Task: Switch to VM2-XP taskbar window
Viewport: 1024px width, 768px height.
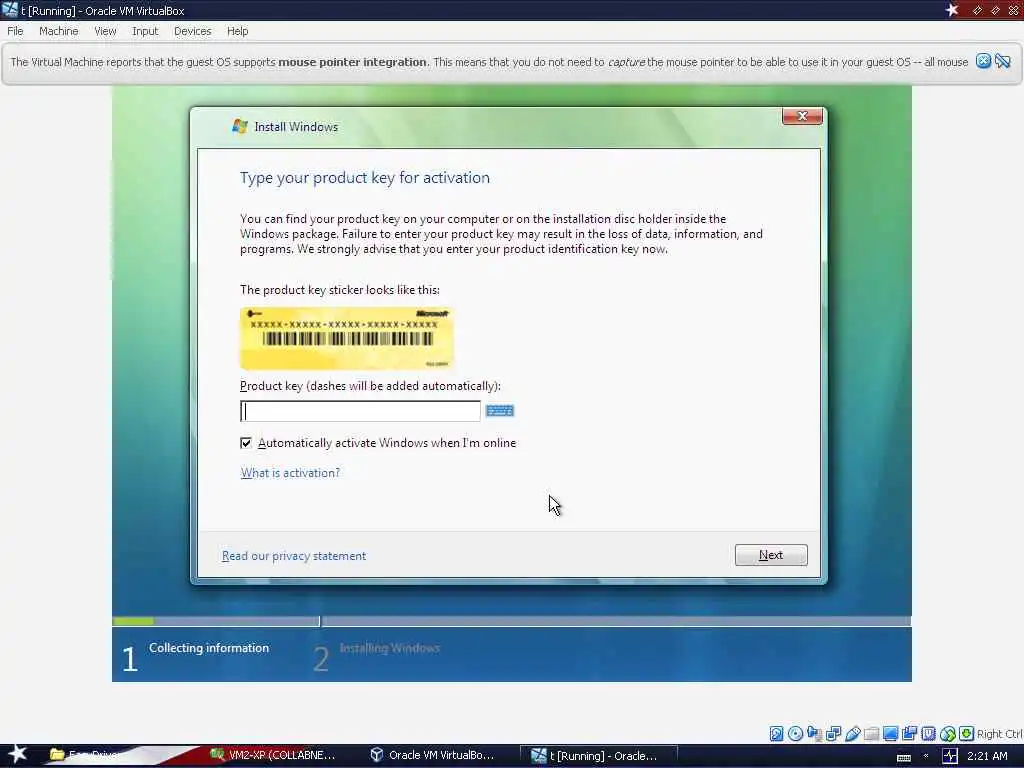Action: click(x=273, y=755)
